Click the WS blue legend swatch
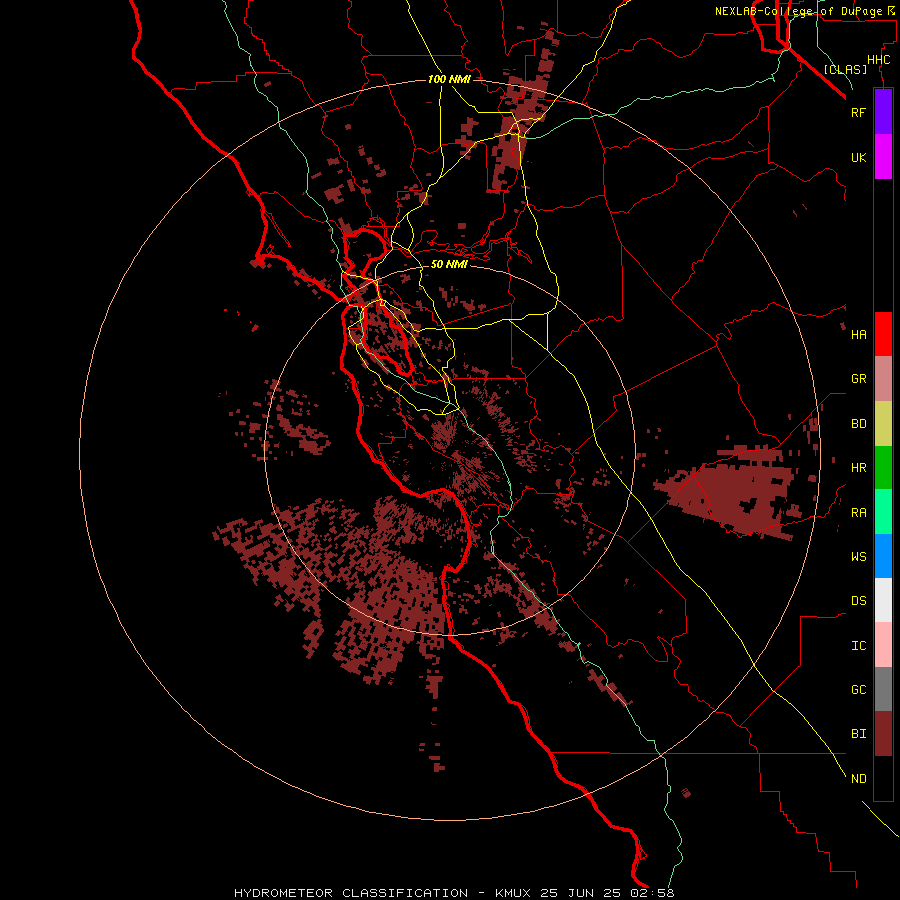 (x=883, y=556)
